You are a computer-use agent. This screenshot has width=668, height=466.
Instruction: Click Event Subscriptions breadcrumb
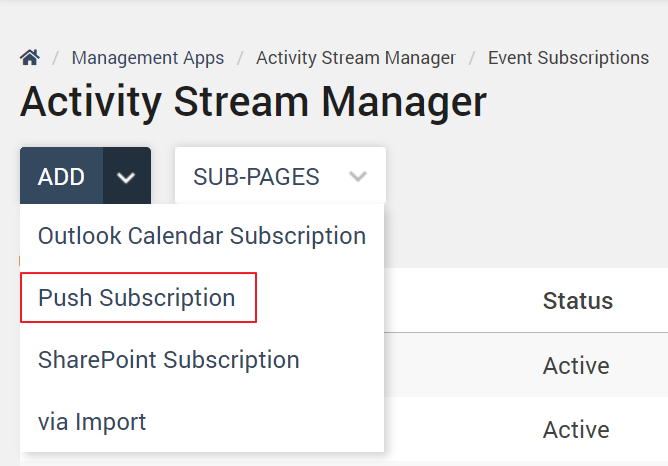568,58
